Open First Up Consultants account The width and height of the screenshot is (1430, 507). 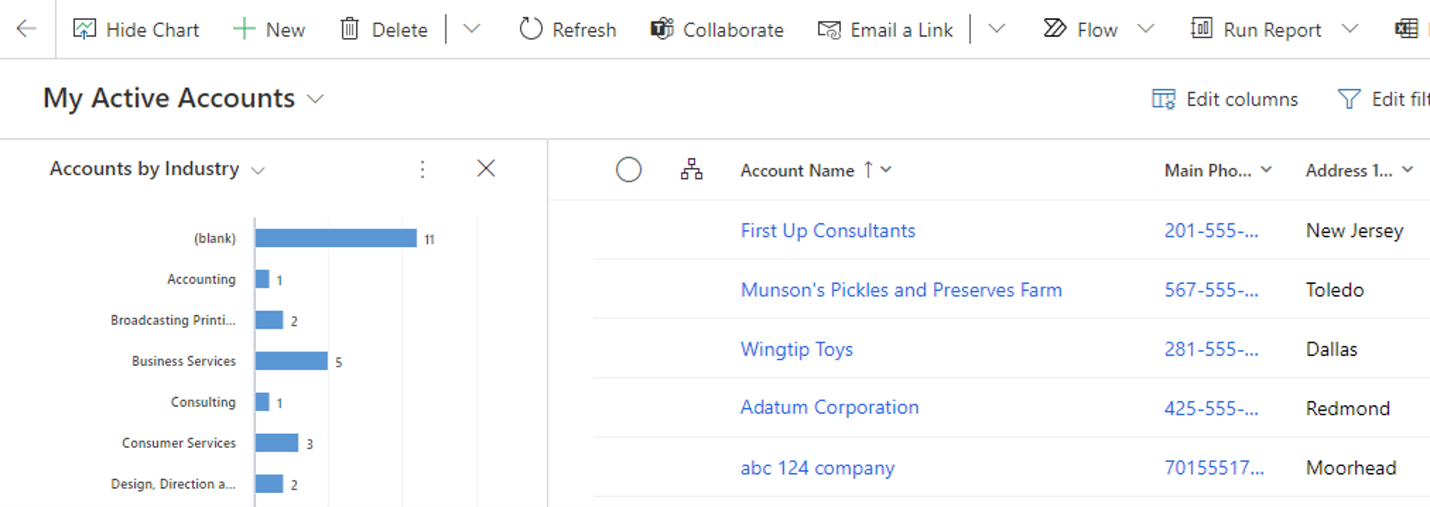click(828, 231)
